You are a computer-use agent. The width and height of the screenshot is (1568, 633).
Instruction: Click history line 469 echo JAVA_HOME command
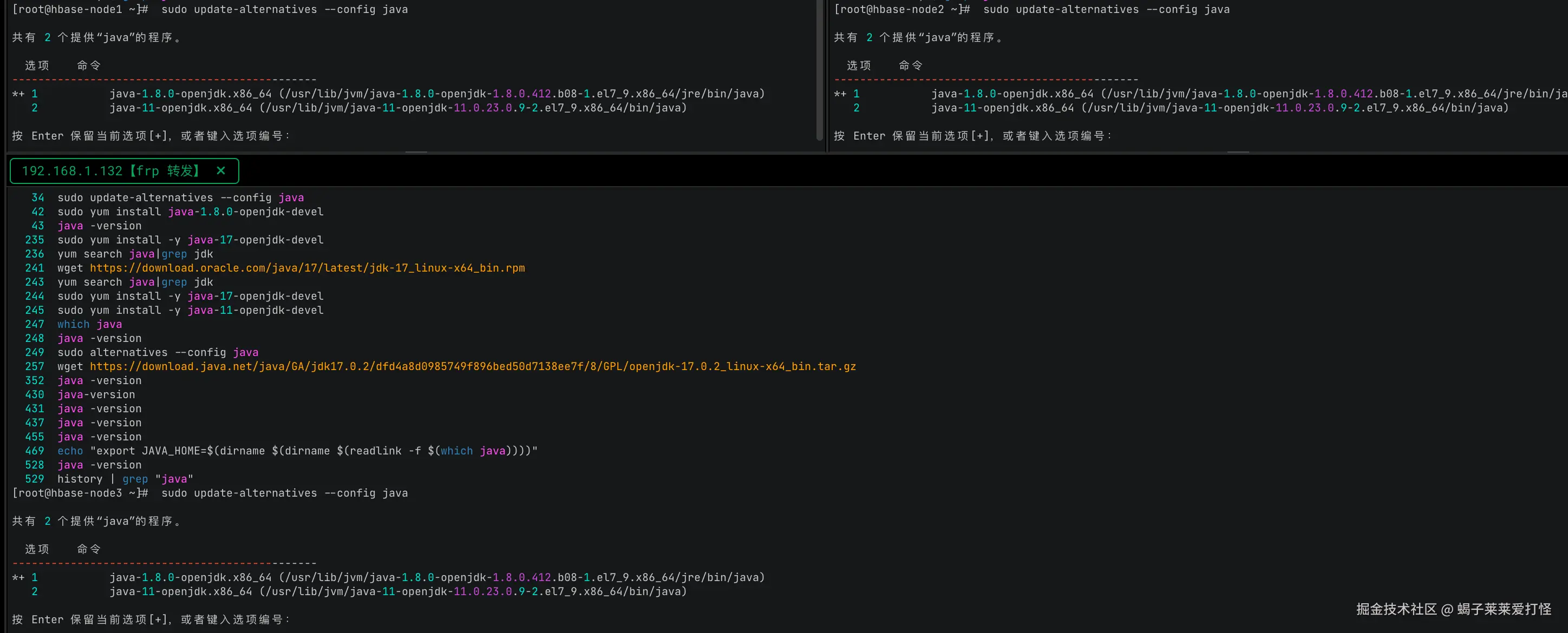[297, 451]
